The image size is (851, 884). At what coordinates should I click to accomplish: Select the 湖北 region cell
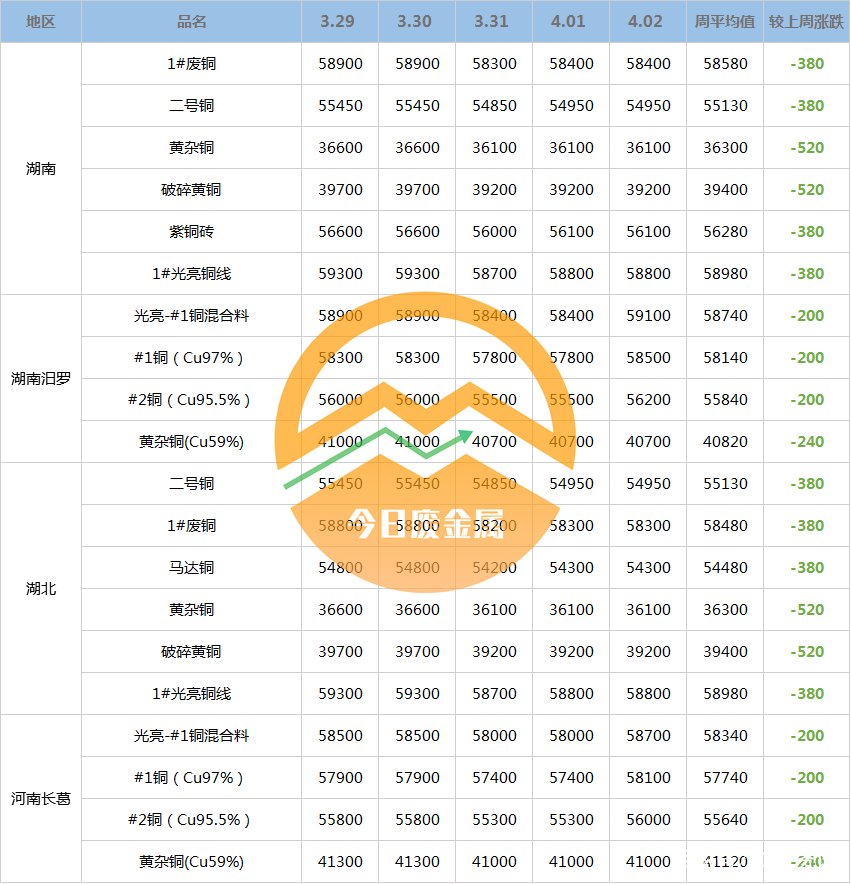41,588
